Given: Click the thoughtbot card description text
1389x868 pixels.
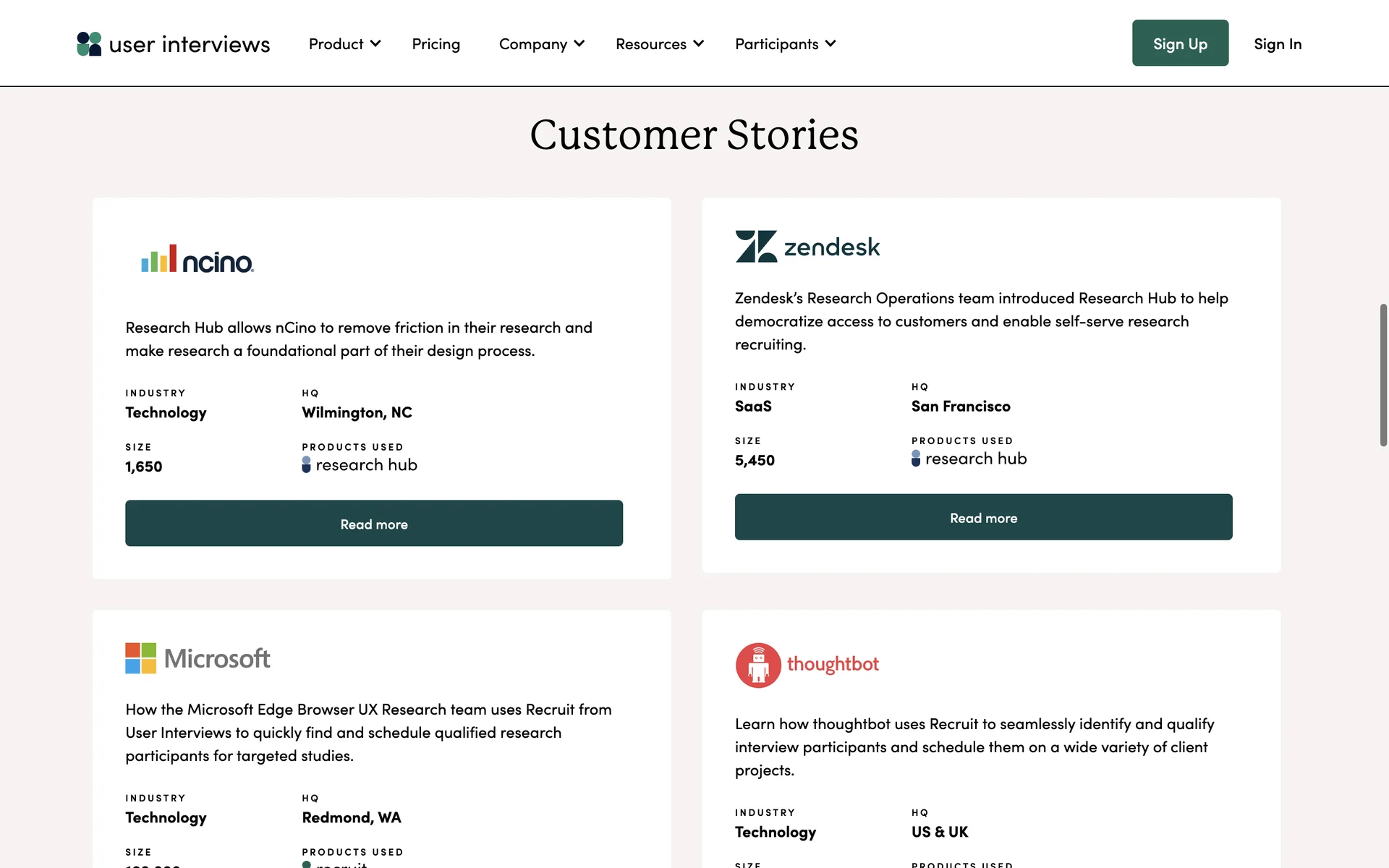Looking at the screenshot, I should [x=974, y=746].
